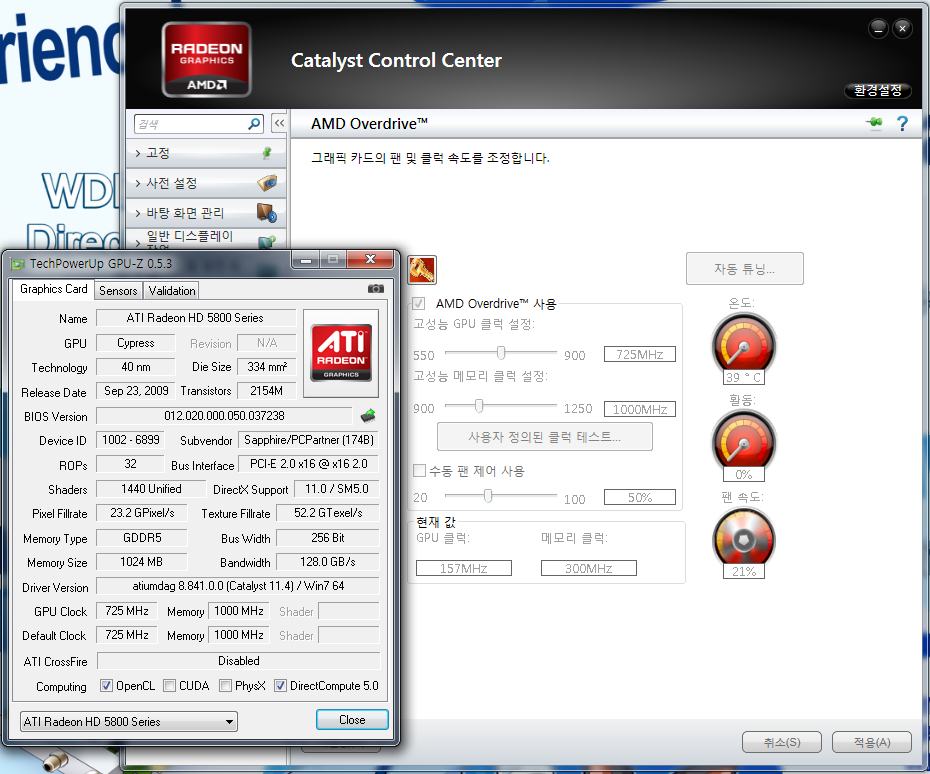Click the 바탕 화면 관리 desktop management icon
Image resolution: width=930 pixels, height=774 pixels.
click(267, 212)
